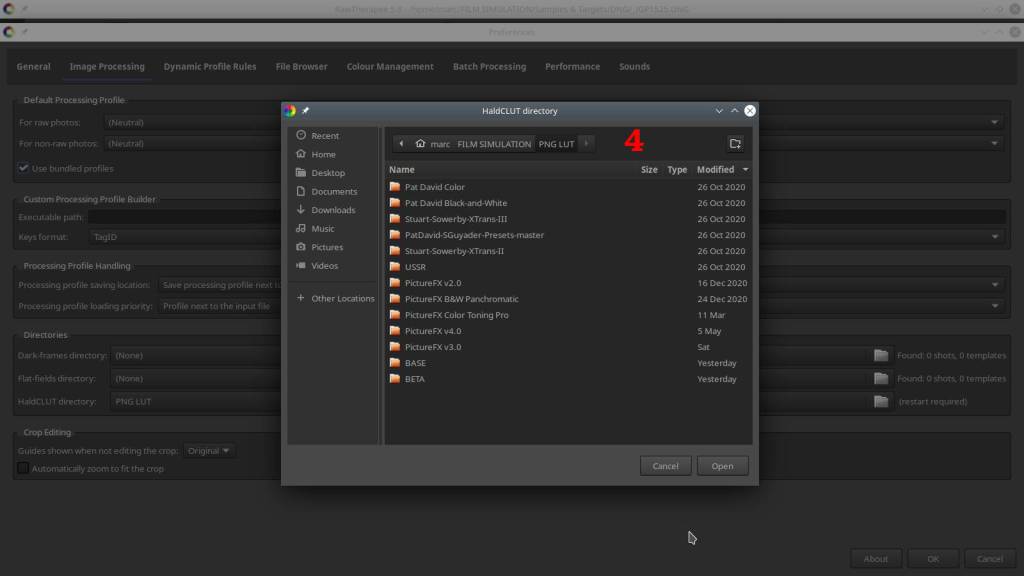Viewport: 1024px width, 576px height.
Task: Switch to the Performance tab
Action: 572,67
